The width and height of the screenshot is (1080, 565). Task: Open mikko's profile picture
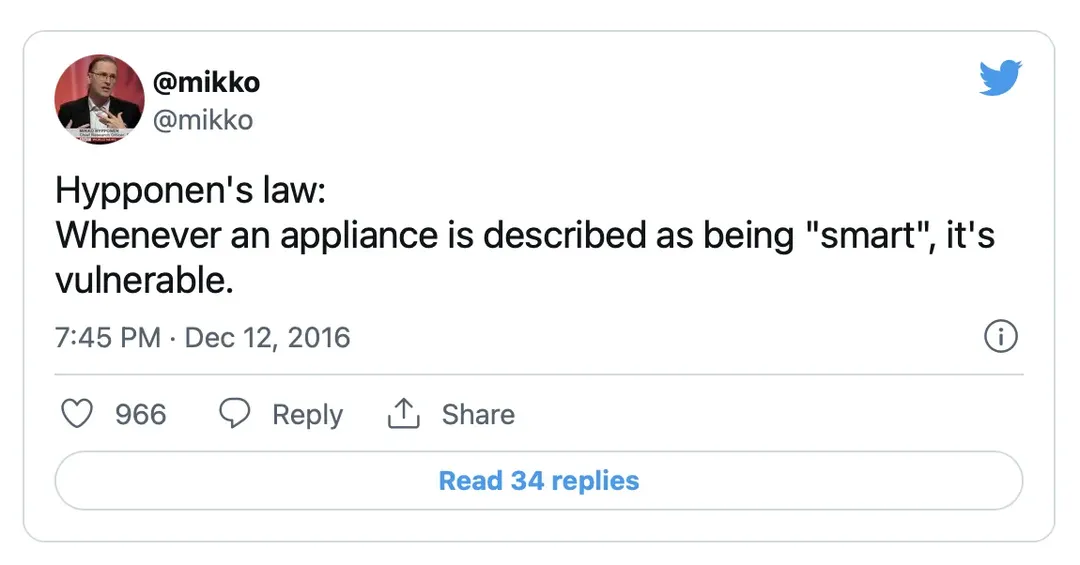click(x=99, y=99)
